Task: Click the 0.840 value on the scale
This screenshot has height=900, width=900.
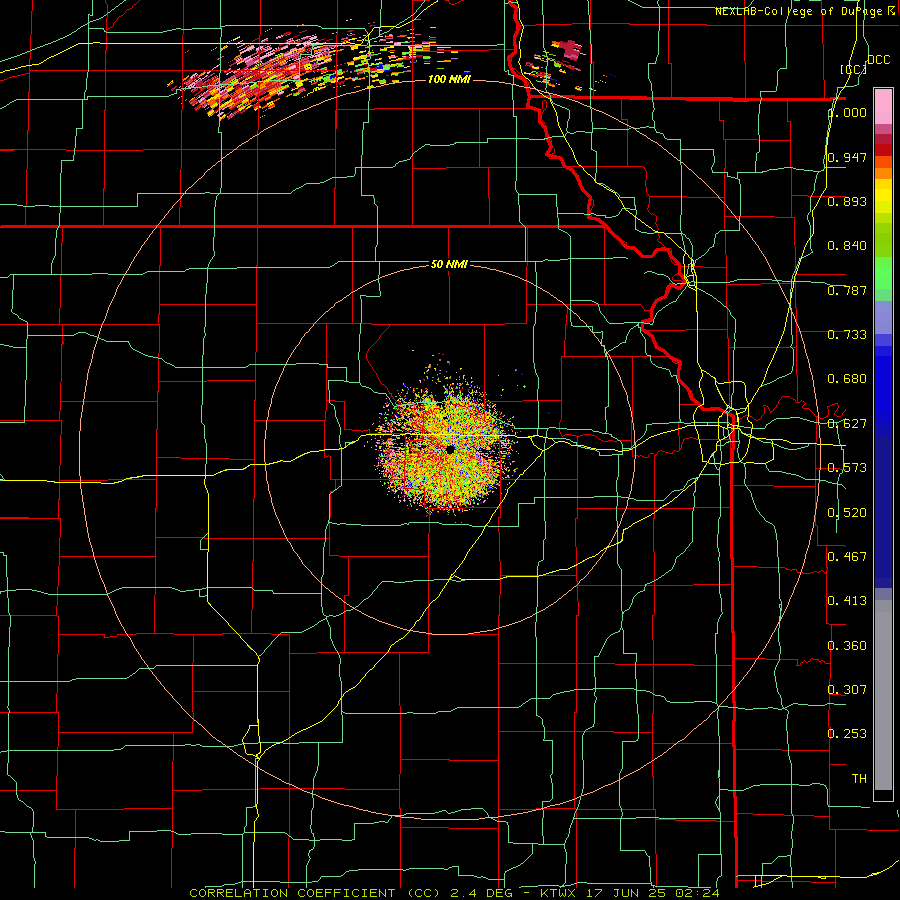Action: [x=847, y=246]
